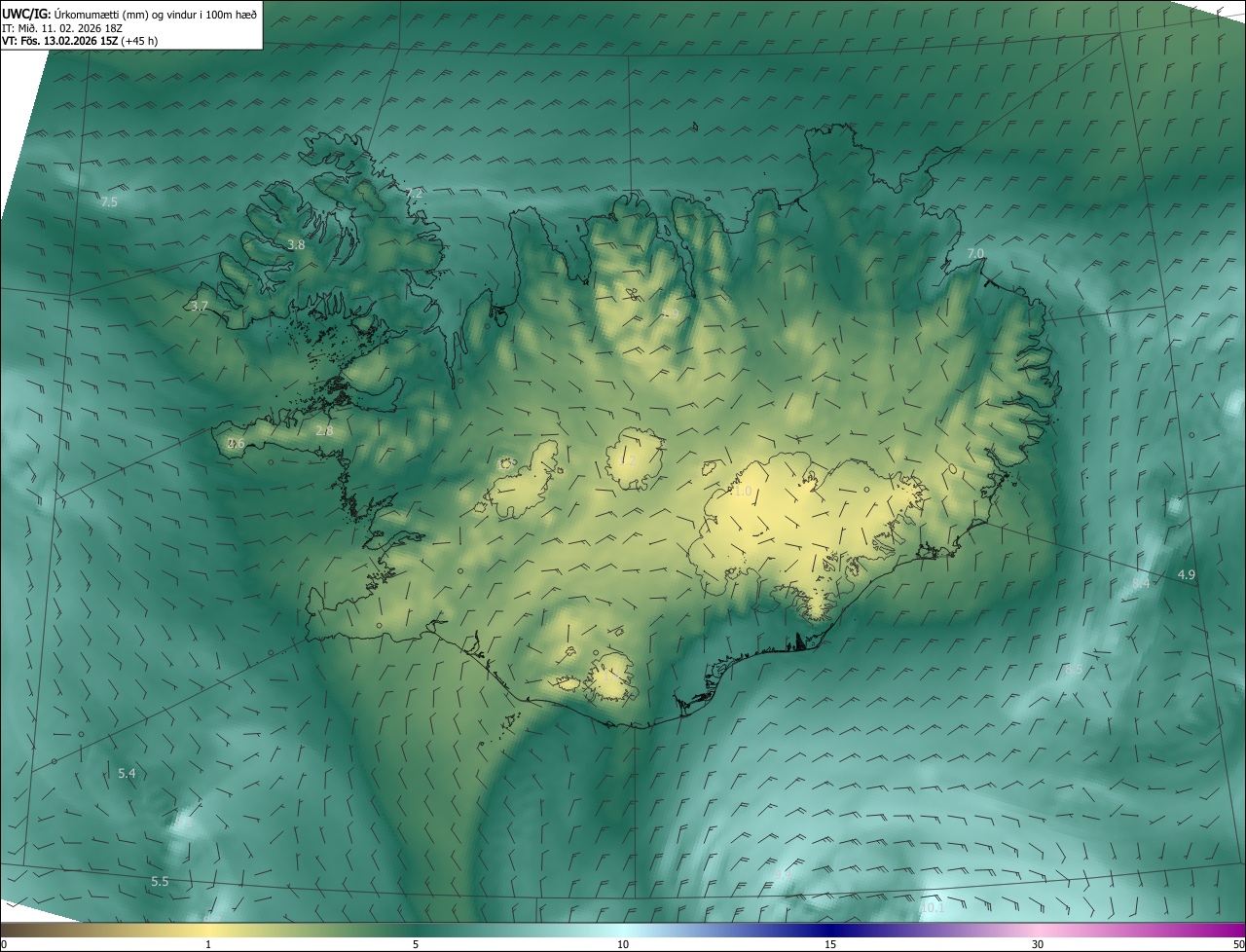Click the 30 tick on color legend

pyautogui.click(x=1038, y=944)
